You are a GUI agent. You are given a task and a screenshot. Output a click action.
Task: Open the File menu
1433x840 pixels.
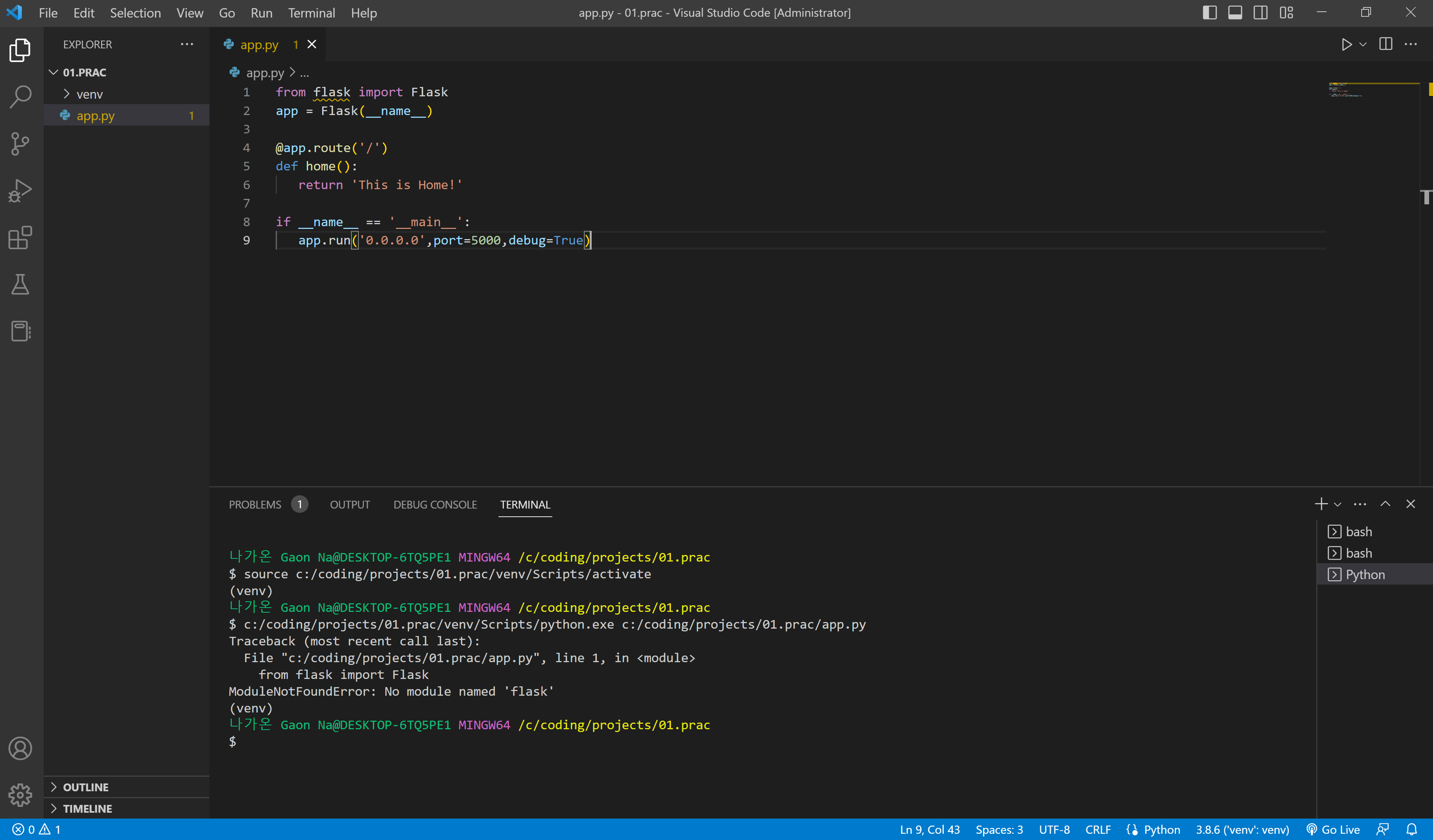click(48, 12)
